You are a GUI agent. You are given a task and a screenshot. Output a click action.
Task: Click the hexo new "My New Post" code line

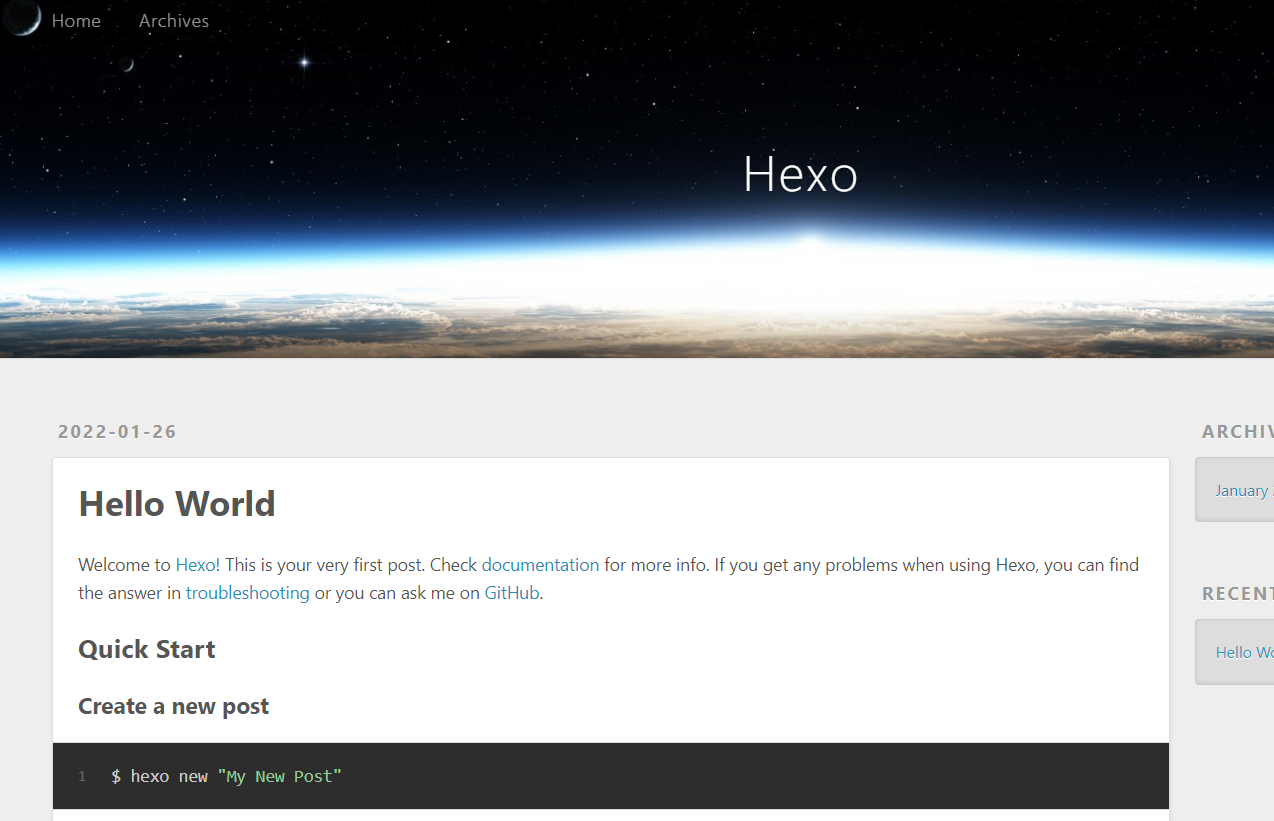226,776
